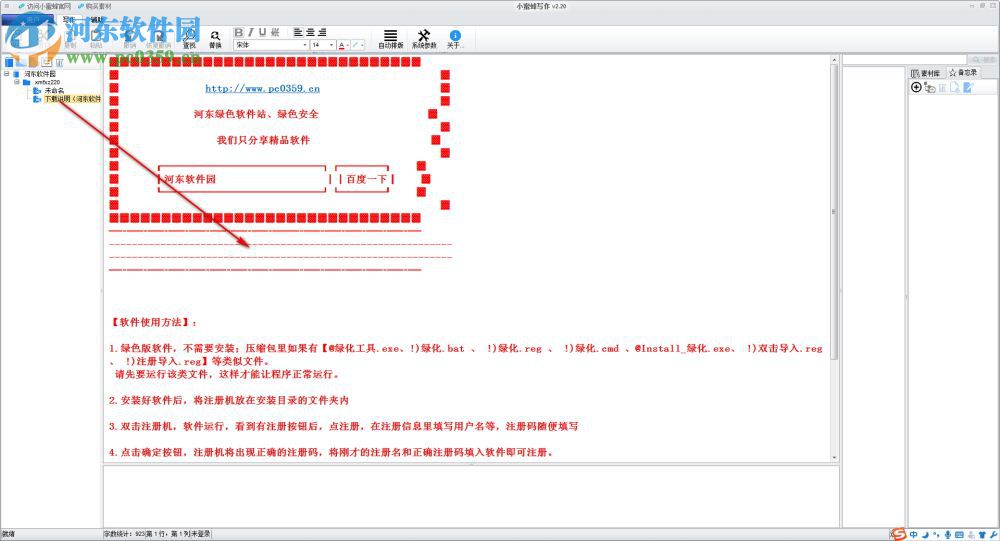Toggle underline formatting
The width and height of the screenshot is (1000, 541).
tap(262, 32)
